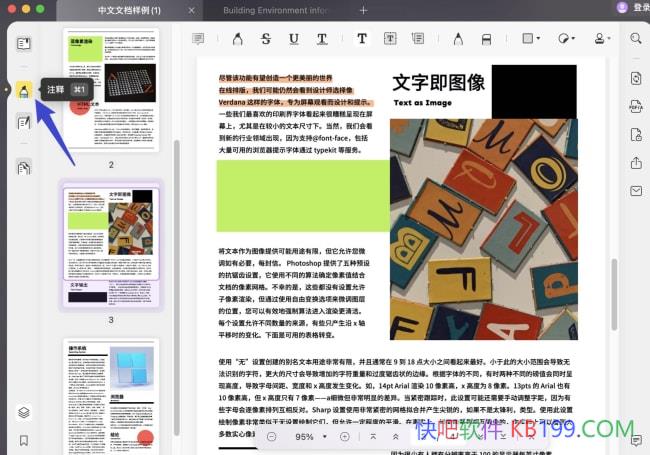Open page 2 thumbnail
The height and width of the screenshot is (455, 650).
(x=110, y=88)
